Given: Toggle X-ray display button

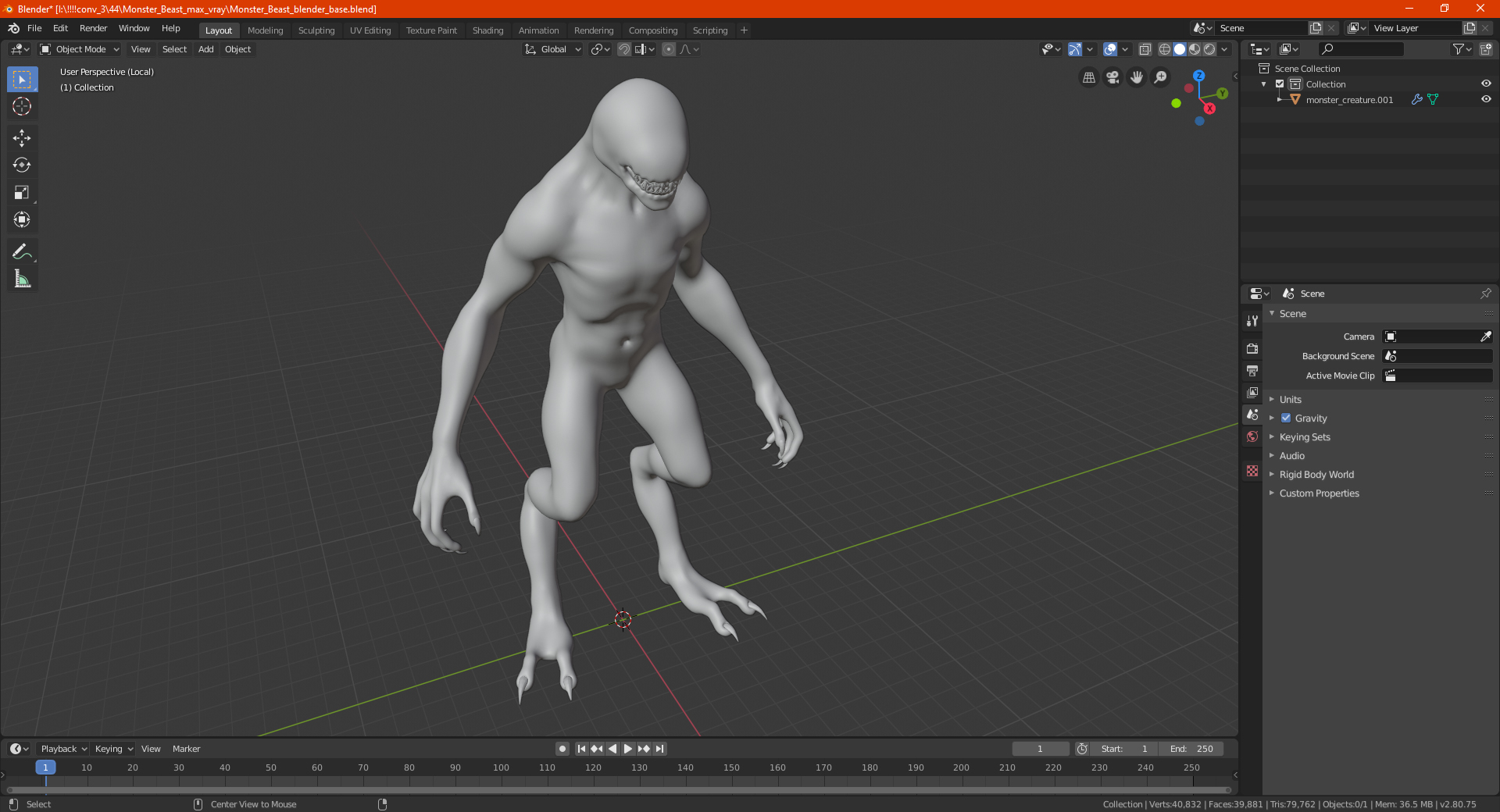Looking at the screenshot, I should [x=1145, y=49].
